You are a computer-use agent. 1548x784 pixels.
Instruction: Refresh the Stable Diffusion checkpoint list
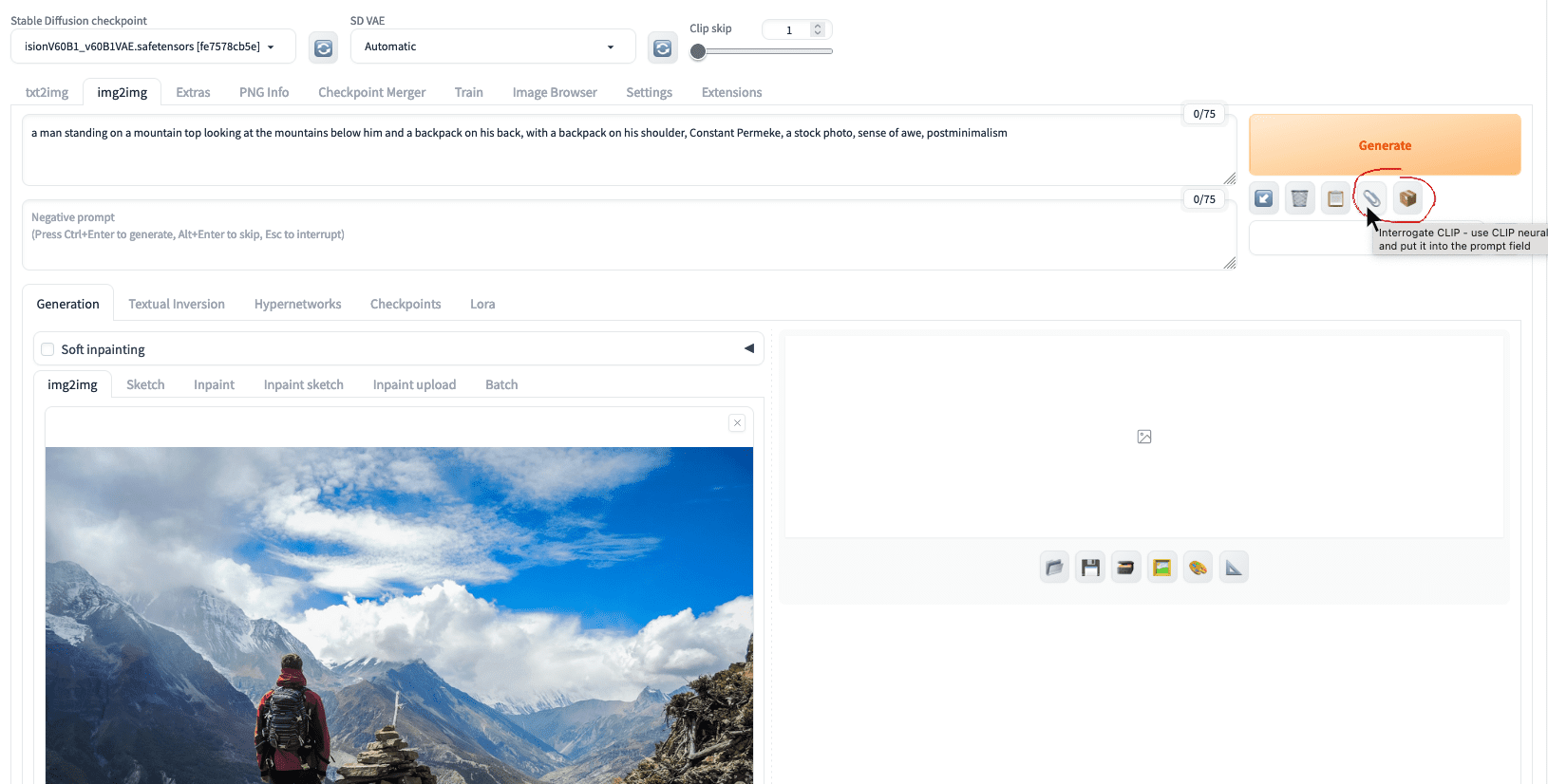point(324,47)
